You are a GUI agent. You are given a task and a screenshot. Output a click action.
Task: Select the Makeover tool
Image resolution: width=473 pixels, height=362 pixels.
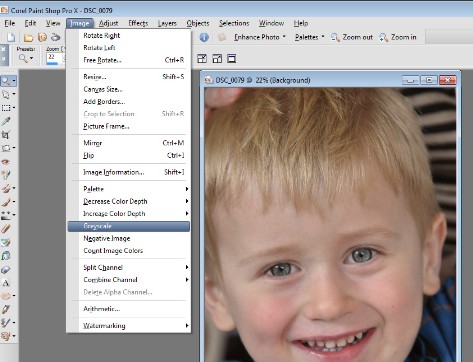(x=6, y=175)
